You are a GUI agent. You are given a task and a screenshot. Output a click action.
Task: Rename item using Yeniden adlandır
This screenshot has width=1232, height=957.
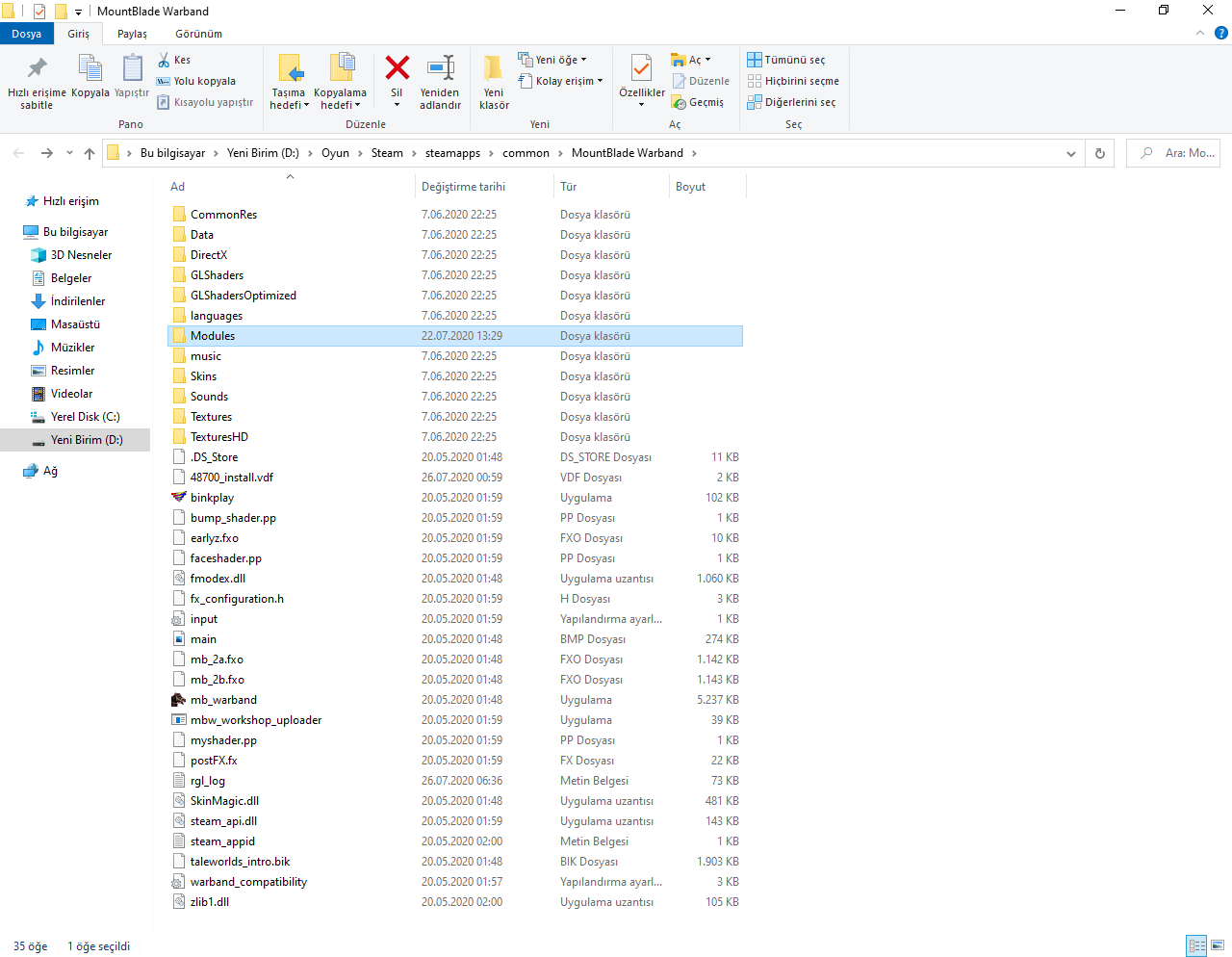(440, 82)
